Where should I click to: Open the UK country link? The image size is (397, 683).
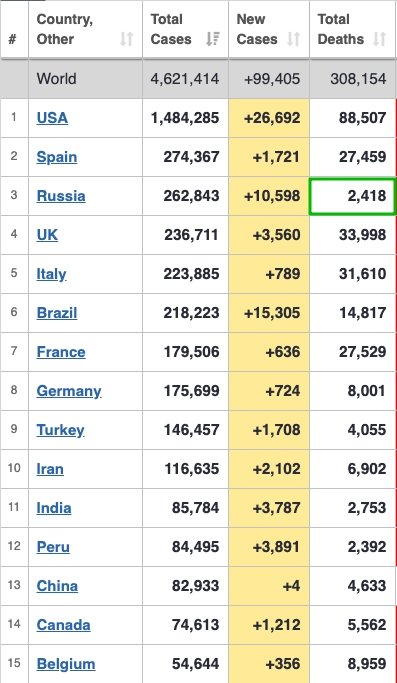(47, 235)
